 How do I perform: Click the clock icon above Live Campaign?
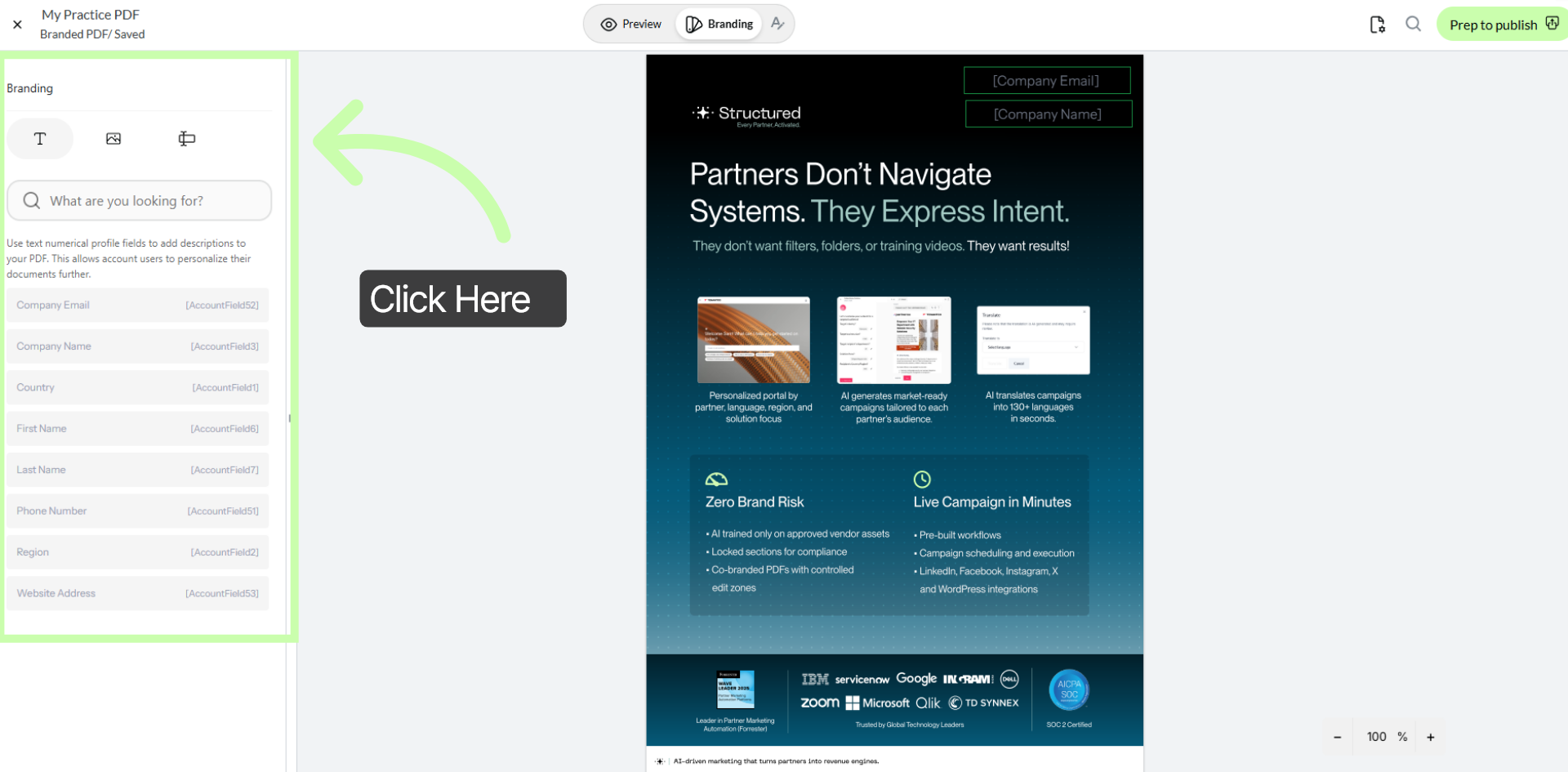(x=922, y=480)
